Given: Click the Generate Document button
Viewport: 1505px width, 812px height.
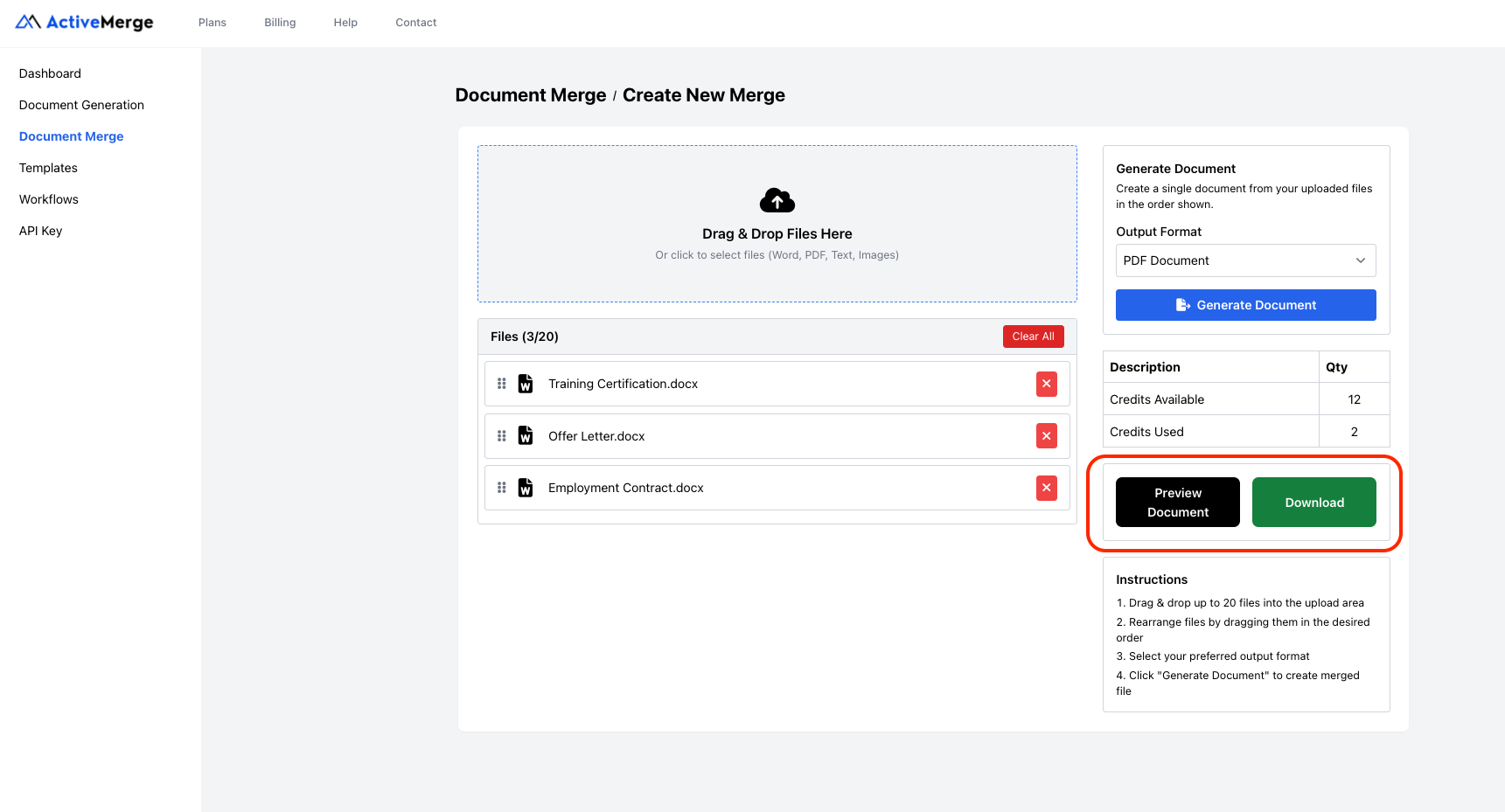Looking at the screenshot, I should (1245, 305).
